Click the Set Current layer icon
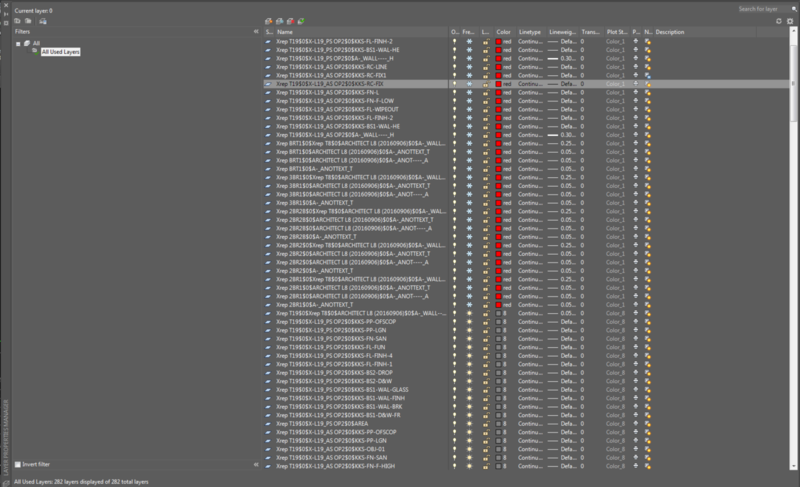Screen dimensions: 800x487 [x=301, y=21]
